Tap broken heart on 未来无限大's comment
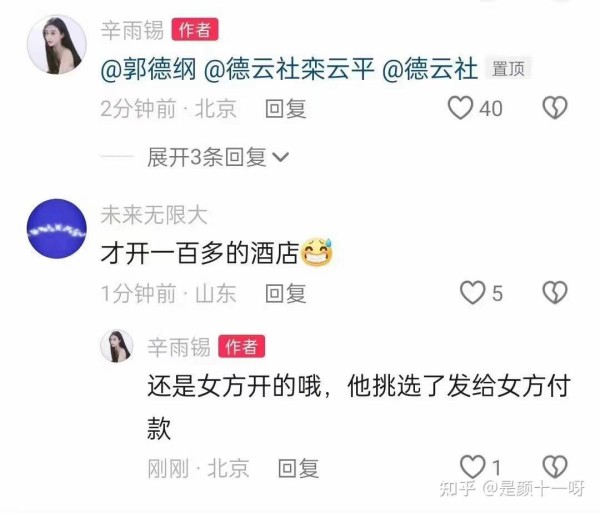 (x=555, y=293)
